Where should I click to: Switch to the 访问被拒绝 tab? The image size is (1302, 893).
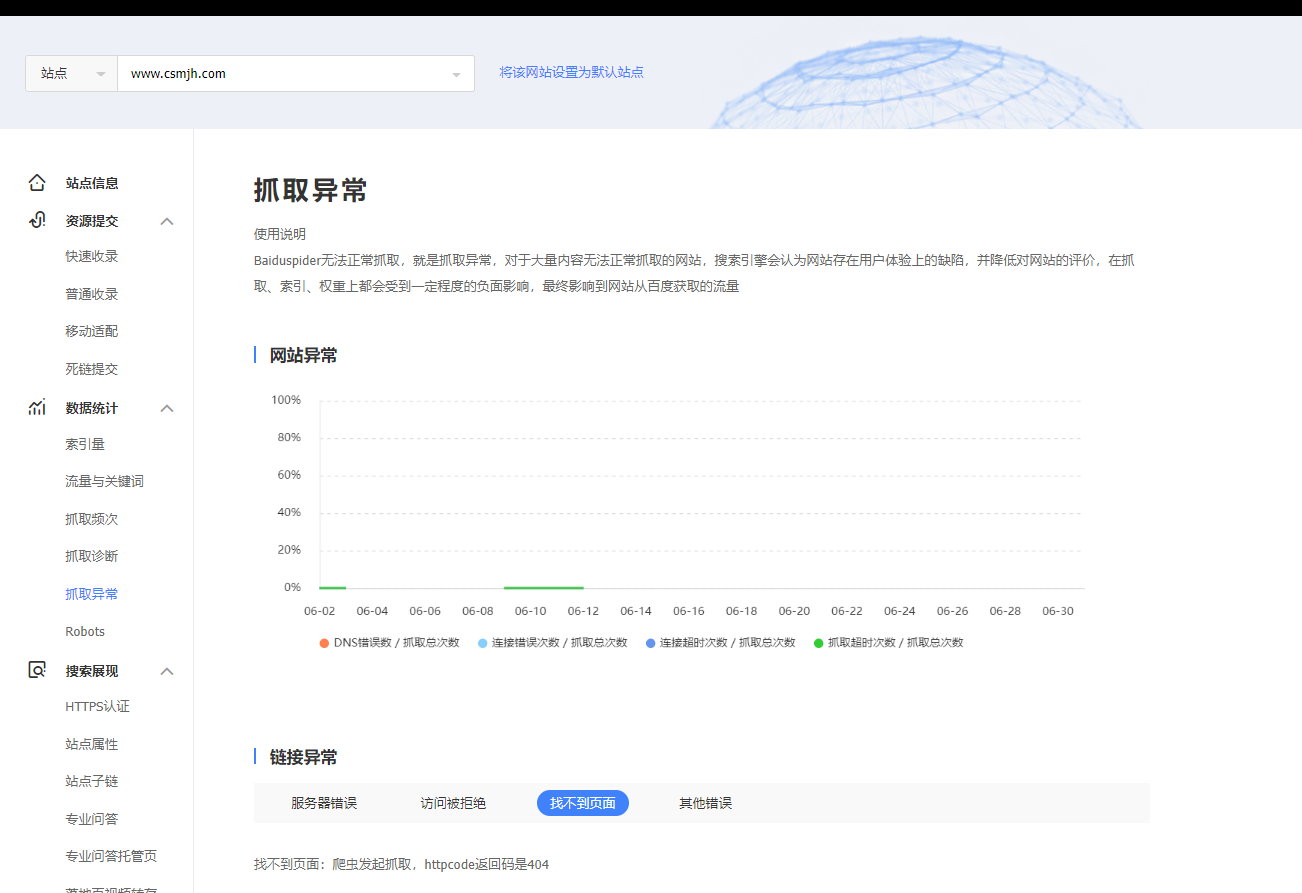[x=453, y=803]
